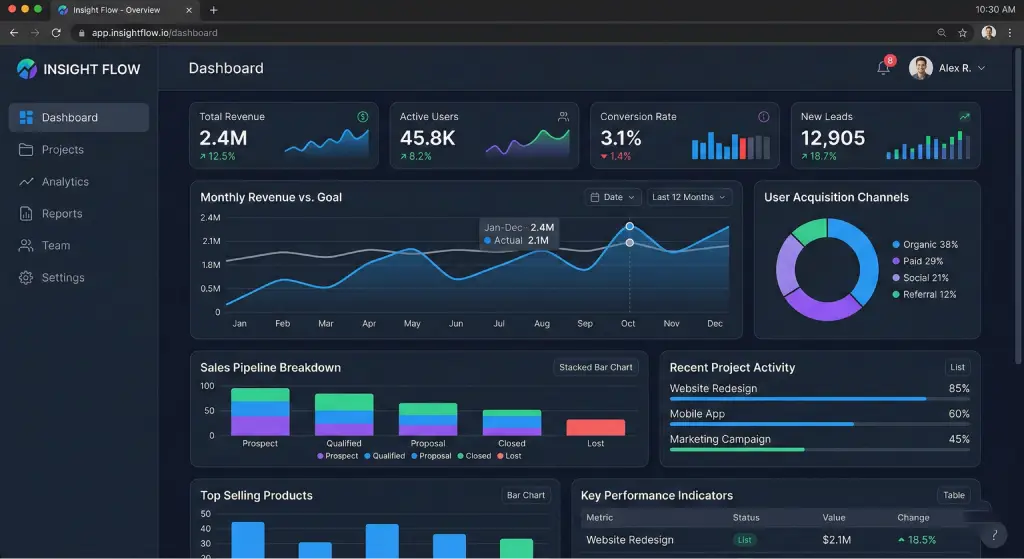The width and height of the screenshot is (1024, 559).
Task: Toggle List view in Recent Project Activity
Action: pyautogui.click(x=957, y=367)
